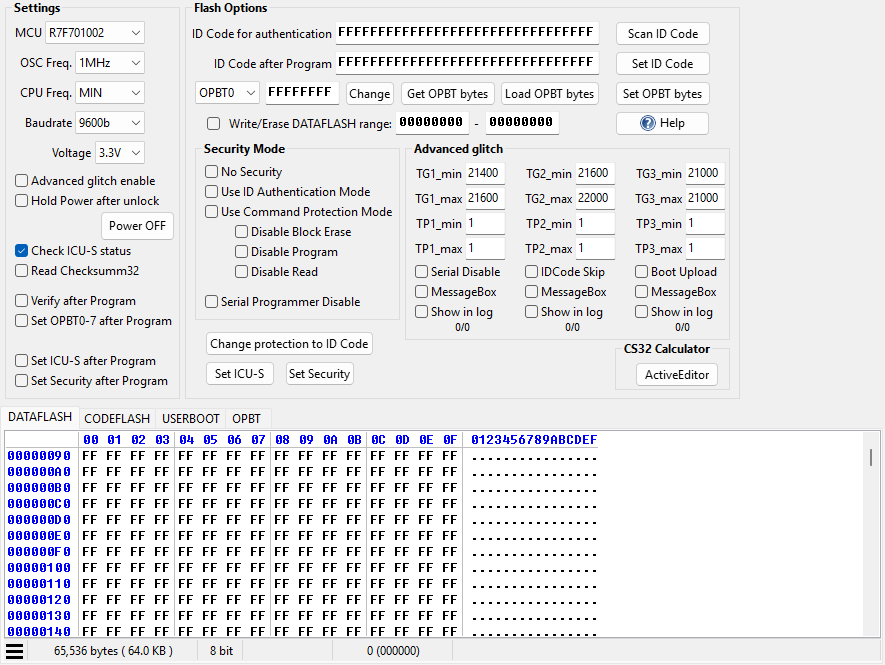Uncheck Check ICU-S status

click(21, 251)
